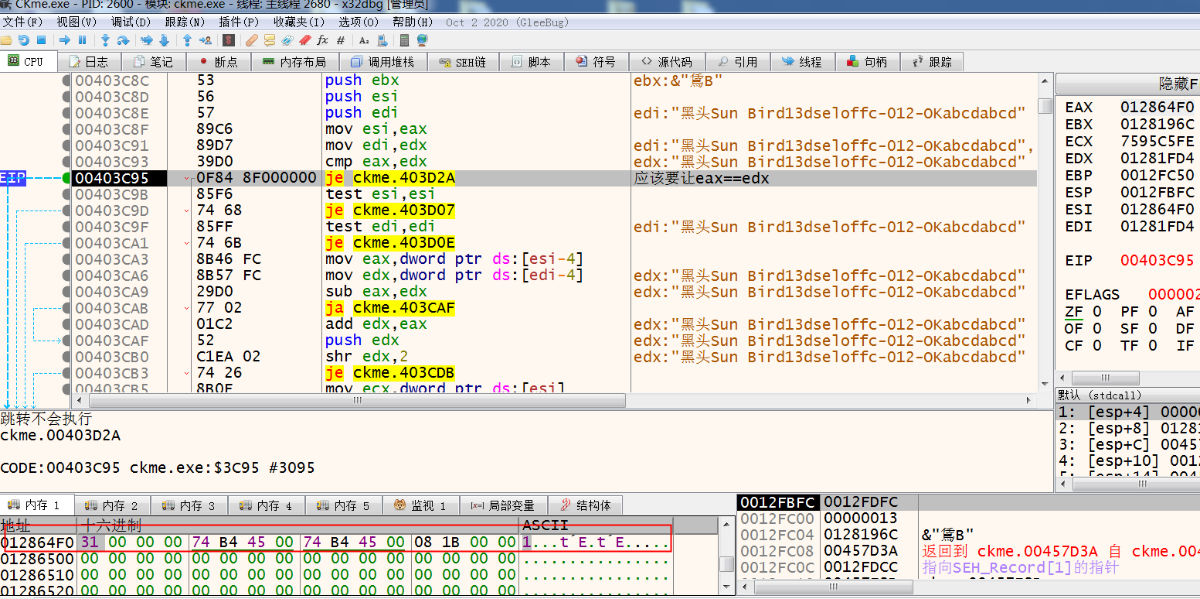Open the Functions fx icon
Viewport: 1200px width, 599px height.
tap(322, 40)
